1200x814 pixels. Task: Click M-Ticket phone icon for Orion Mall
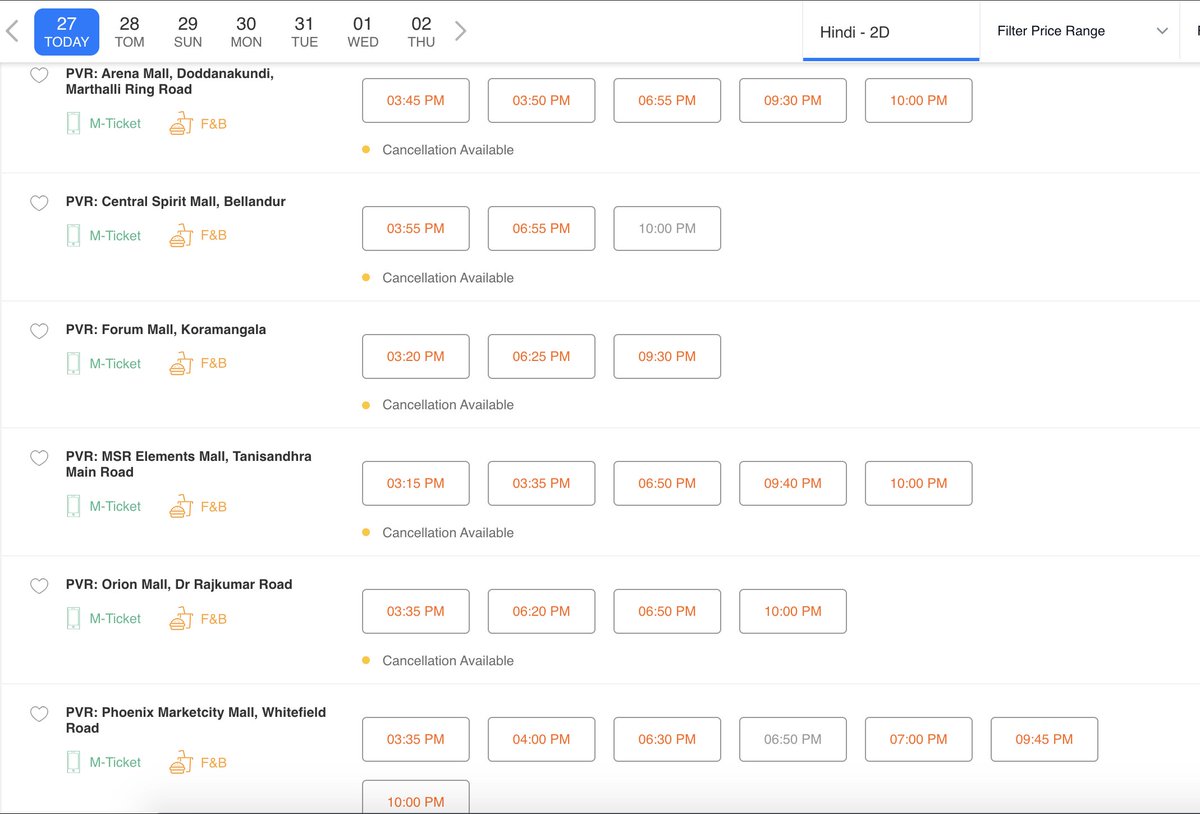73,618
